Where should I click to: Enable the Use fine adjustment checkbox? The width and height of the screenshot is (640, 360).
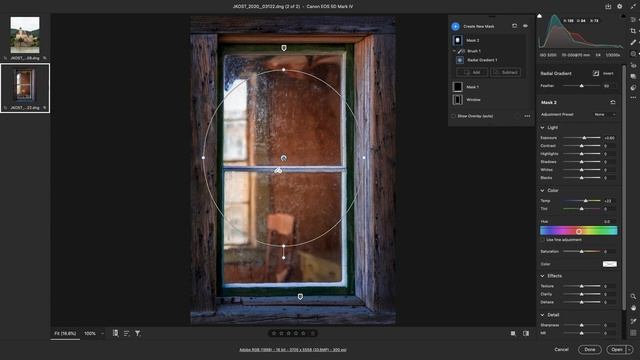point(543,240)
